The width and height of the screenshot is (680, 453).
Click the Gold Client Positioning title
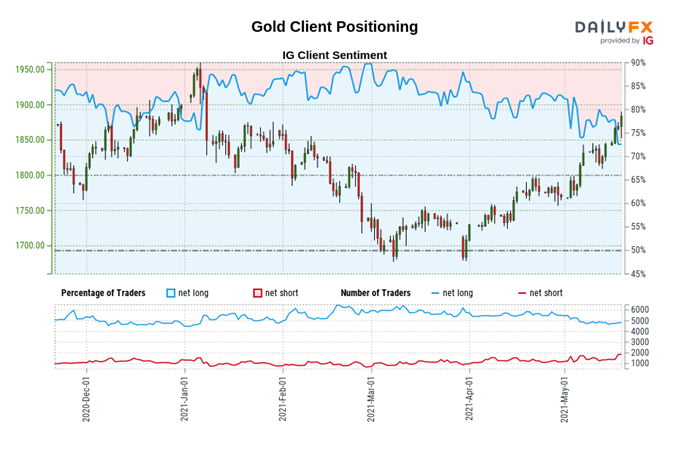click(x=334, y=26)
